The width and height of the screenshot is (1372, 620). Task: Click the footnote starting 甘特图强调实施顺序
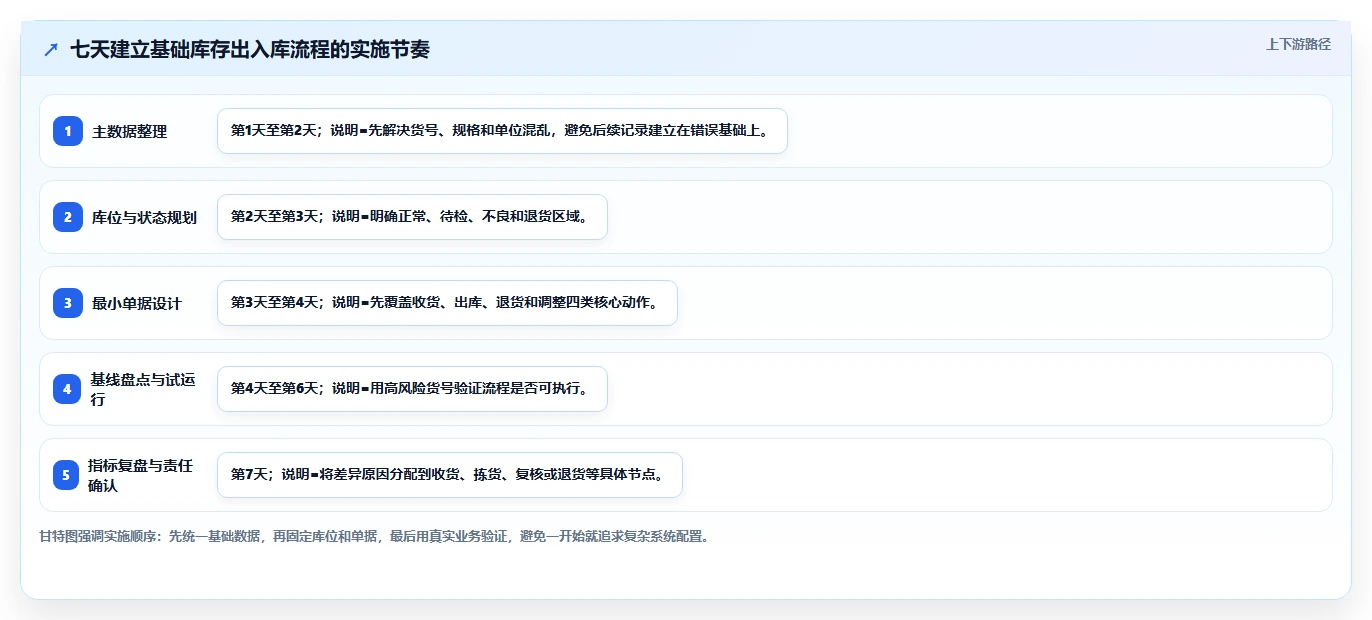[375, 536]
